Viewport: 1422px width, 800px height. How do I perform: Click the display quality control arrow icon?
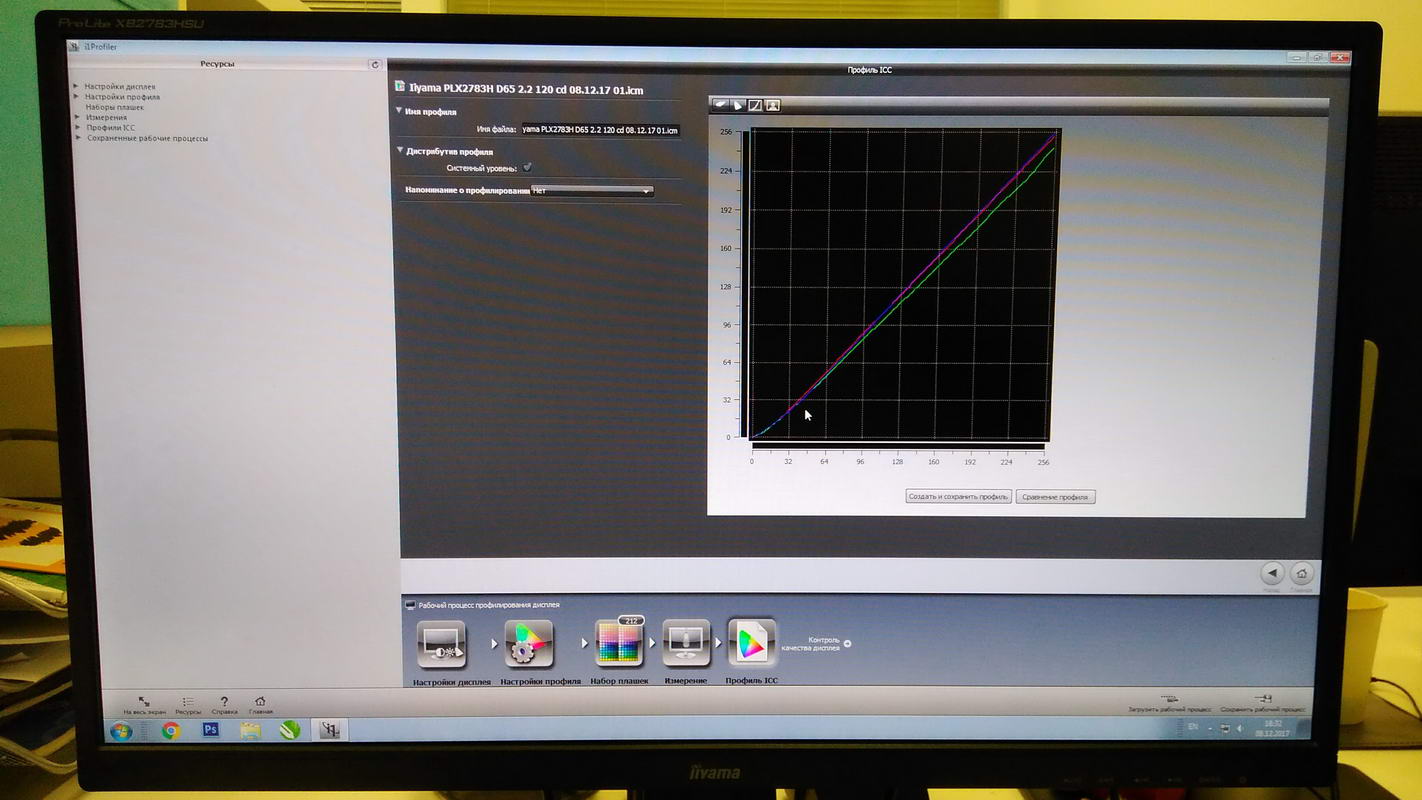point(847,643)
